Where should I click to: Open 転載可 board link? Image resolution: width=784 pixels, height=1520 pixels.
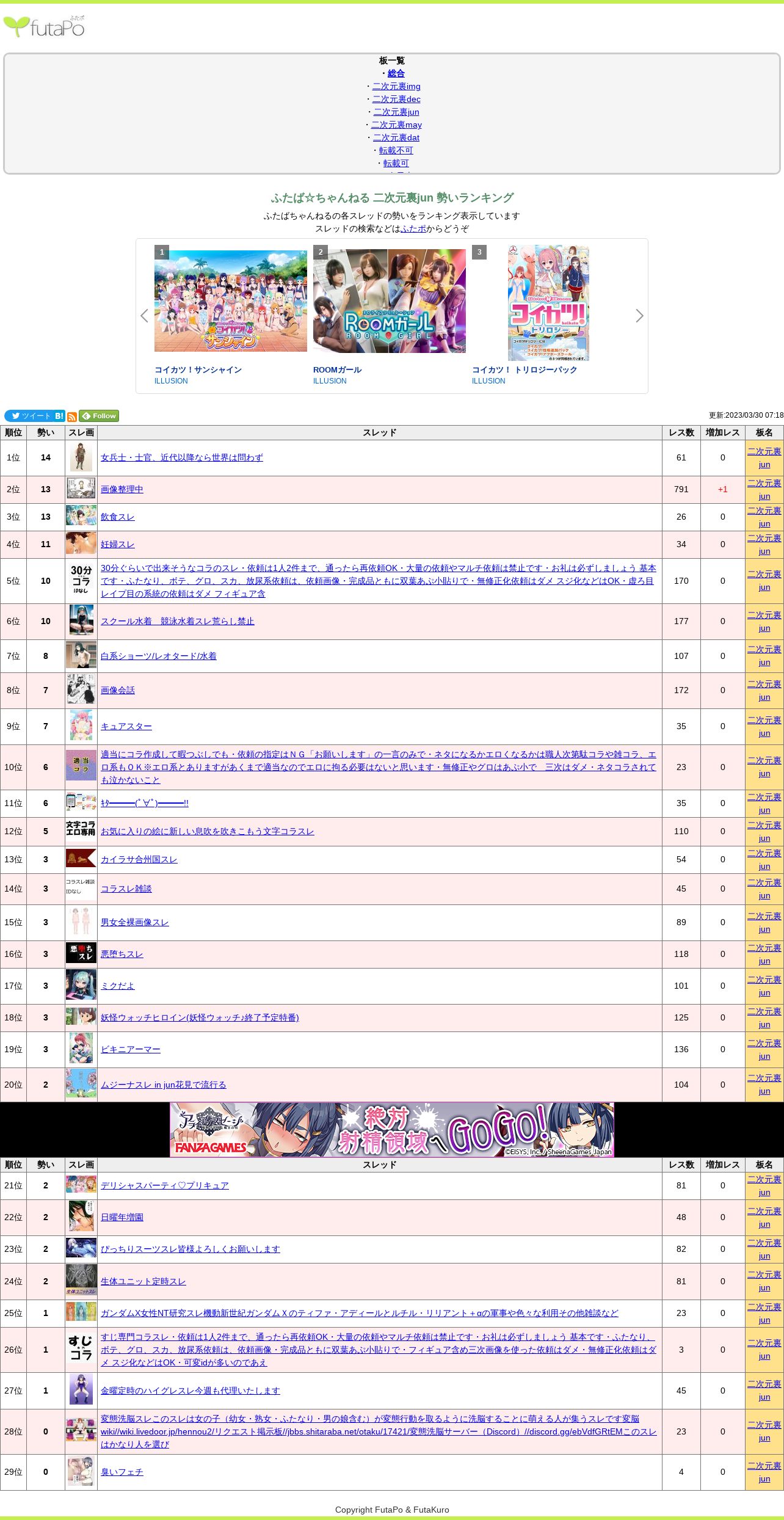[396, 163]
